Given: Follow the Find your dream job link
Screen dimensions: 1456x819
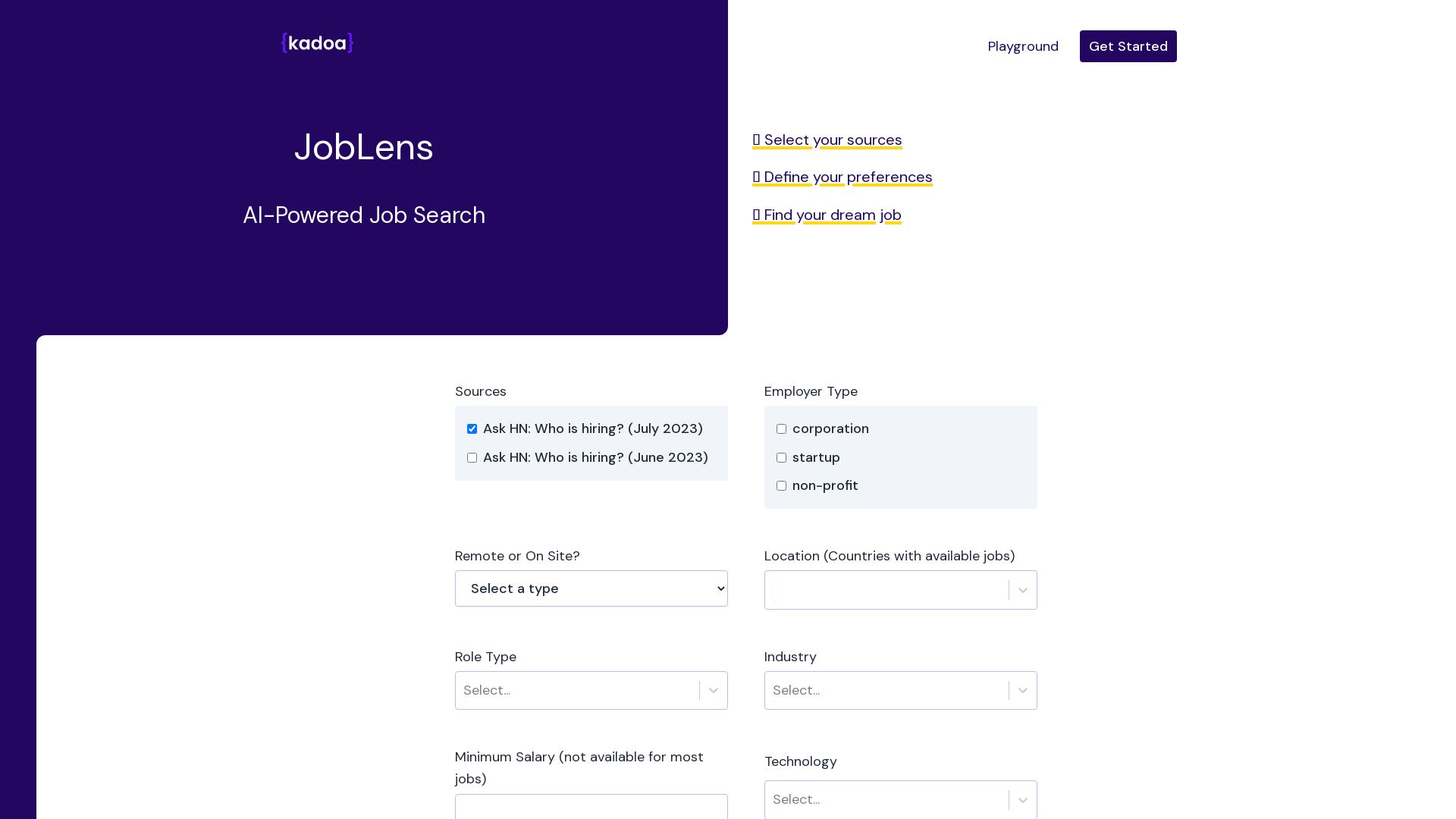Looking at the screenshot, I should tap(827, 215).
